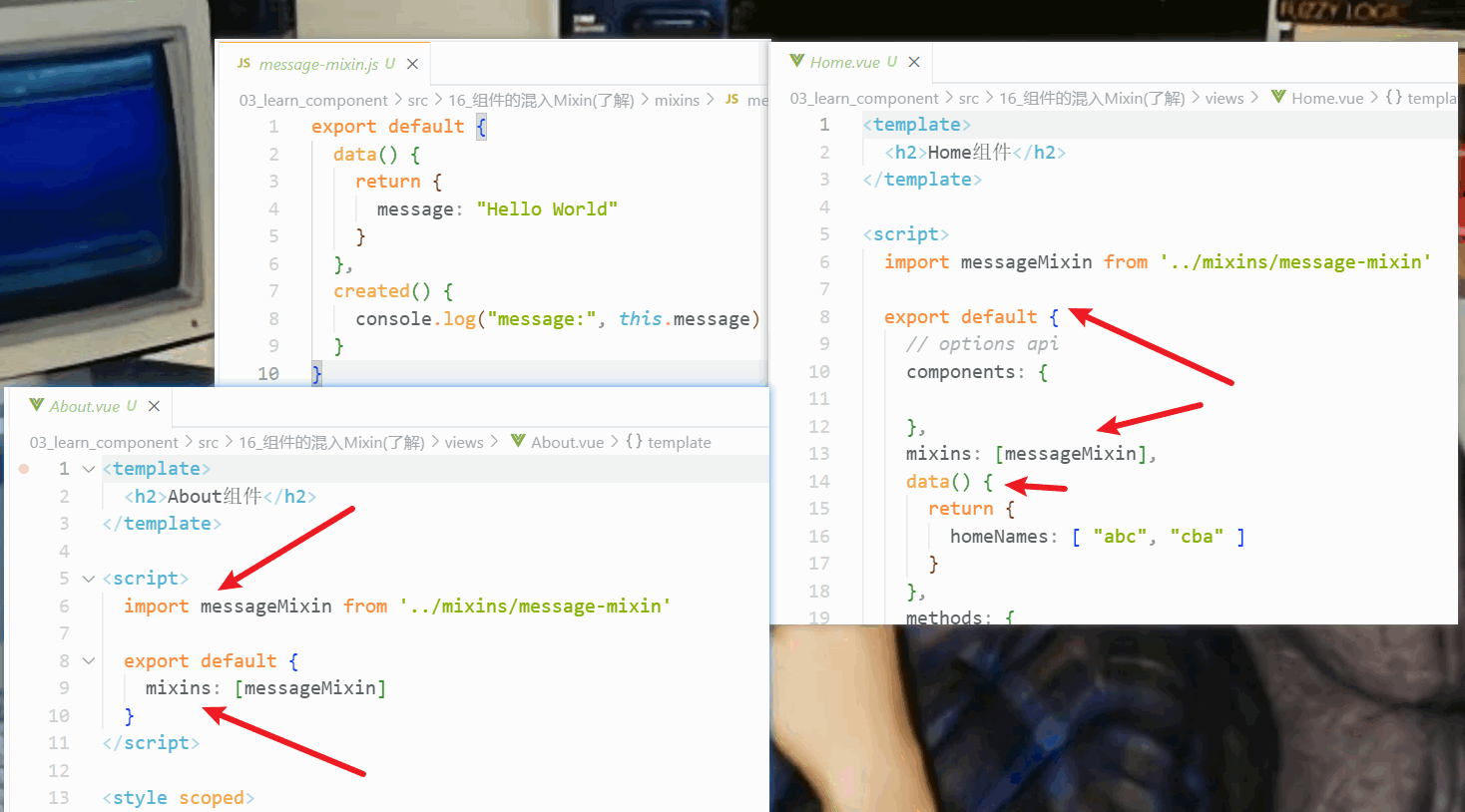Close the message-mixin.js tab
Screen dimensions: 1465x812
click(412, 64)
